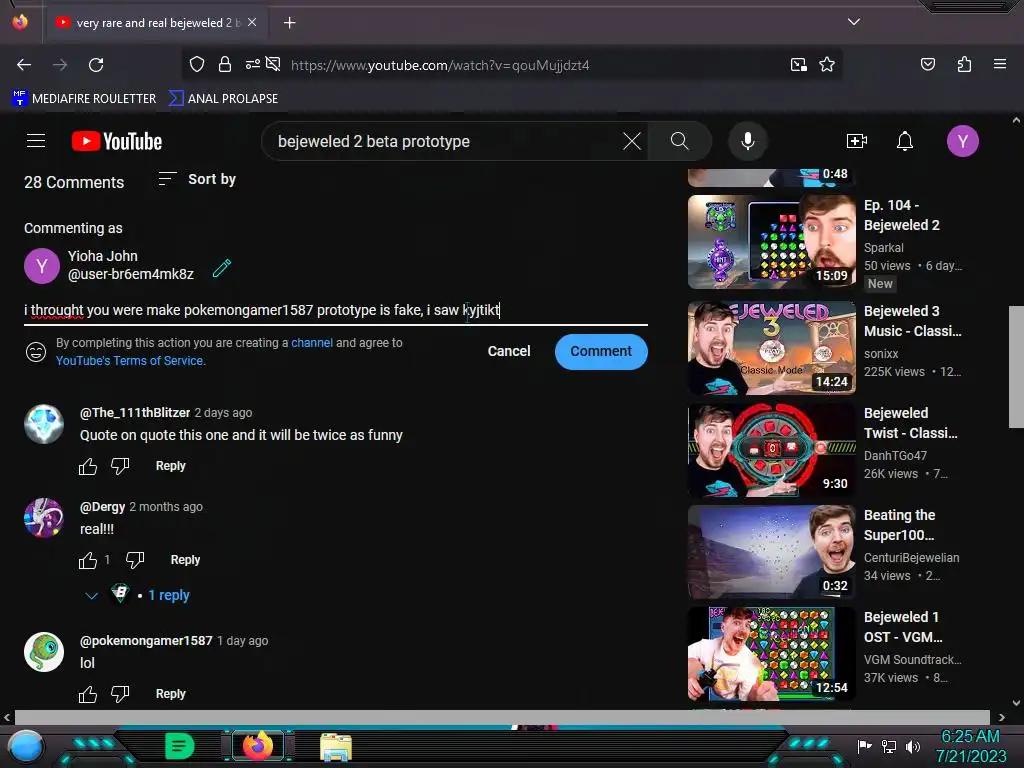Viewport: 1024px width, 768px height.
Task: Click the page vertical scrollbar thumb
Action: click(1016, 366)
